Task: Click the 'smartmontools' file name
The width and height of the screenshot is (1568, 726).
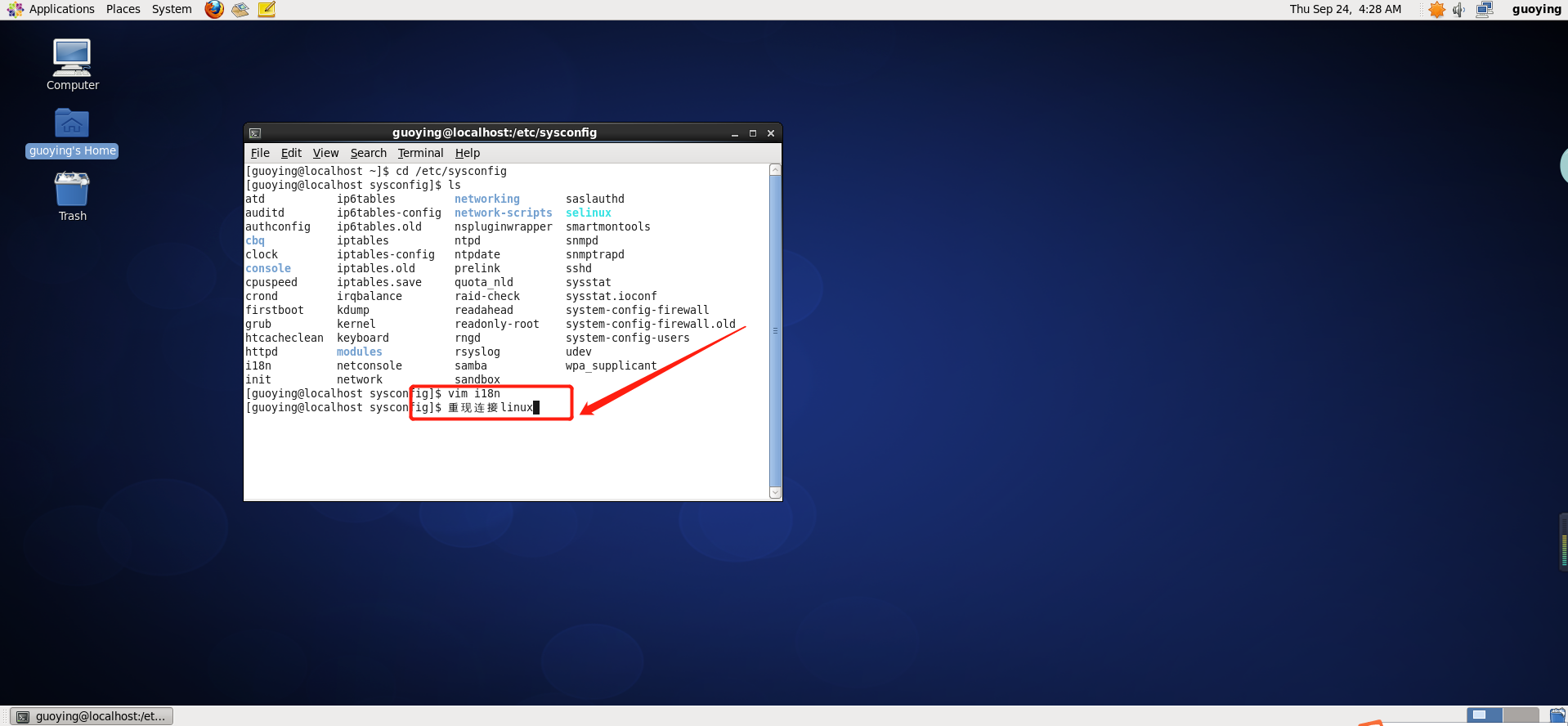Action: (x=608, y=226)
